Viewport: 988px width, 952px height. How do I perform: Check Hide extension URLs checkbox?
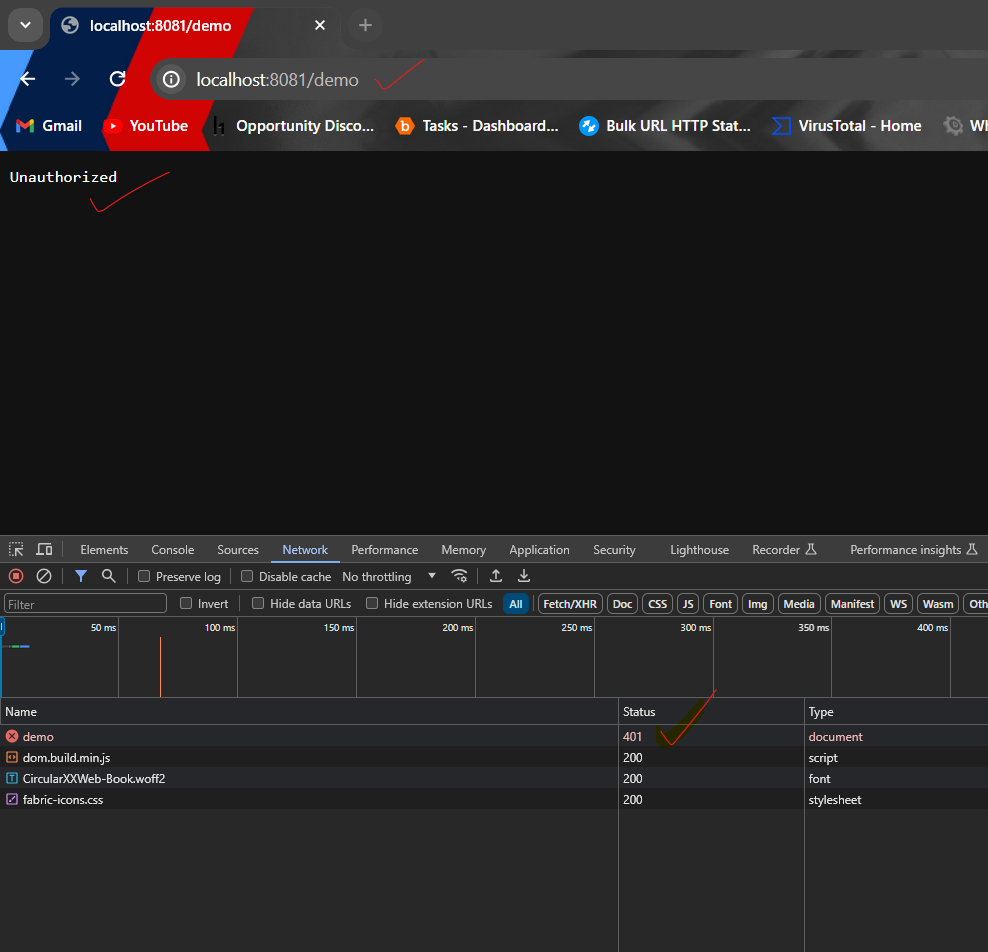pos(372,604)
